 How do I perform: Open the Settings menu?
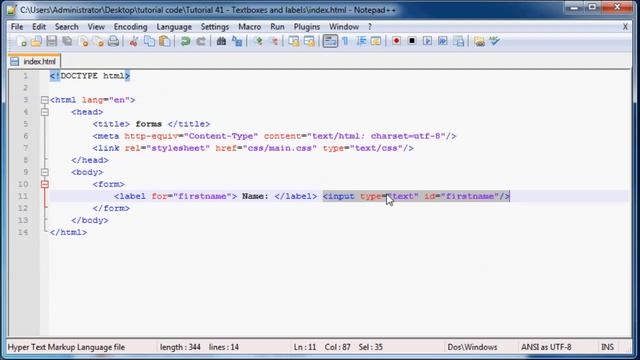pos(215,27)
